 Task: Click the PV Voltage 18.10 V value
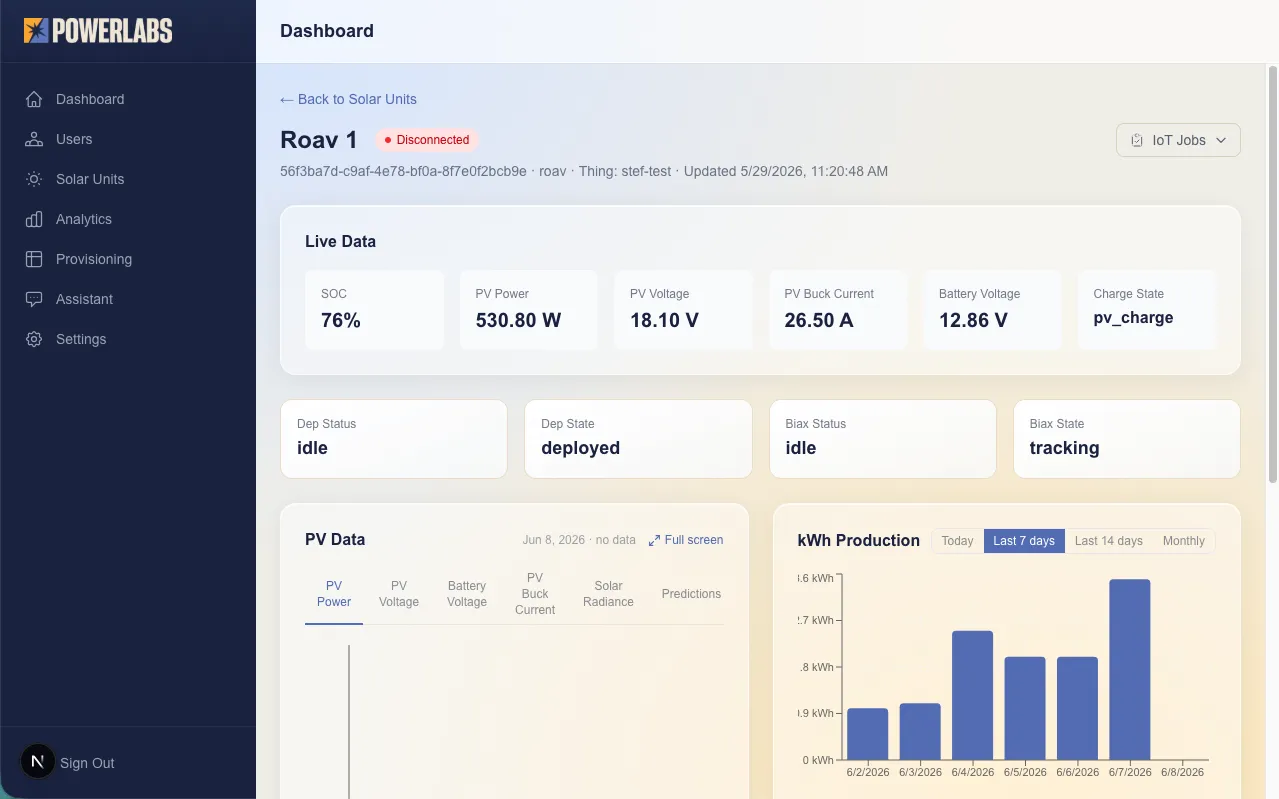(x=664, y=321)
